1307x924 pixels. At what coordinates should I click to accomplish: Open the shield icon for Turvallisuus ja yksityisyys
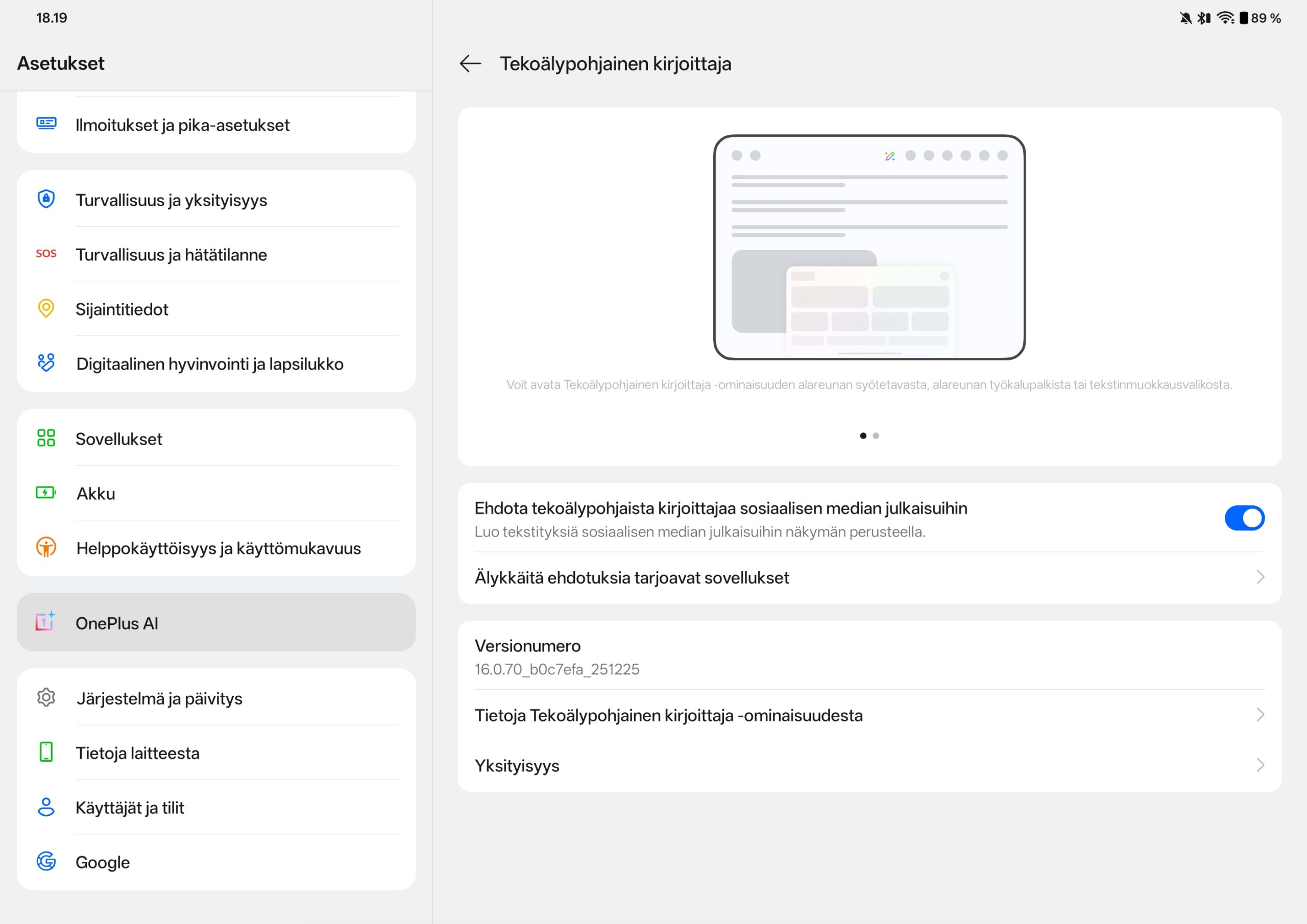point(46,199)
